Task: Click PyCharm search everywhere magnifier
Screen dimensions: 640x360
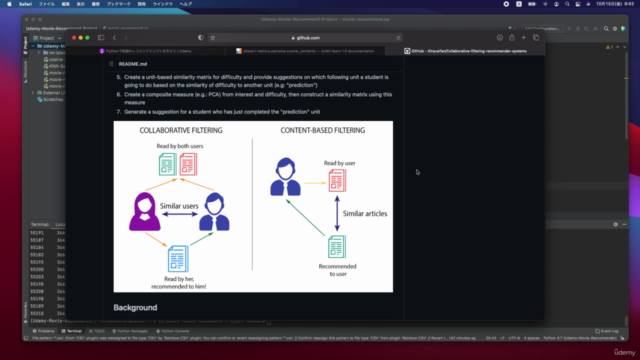Action: [606, 29]
